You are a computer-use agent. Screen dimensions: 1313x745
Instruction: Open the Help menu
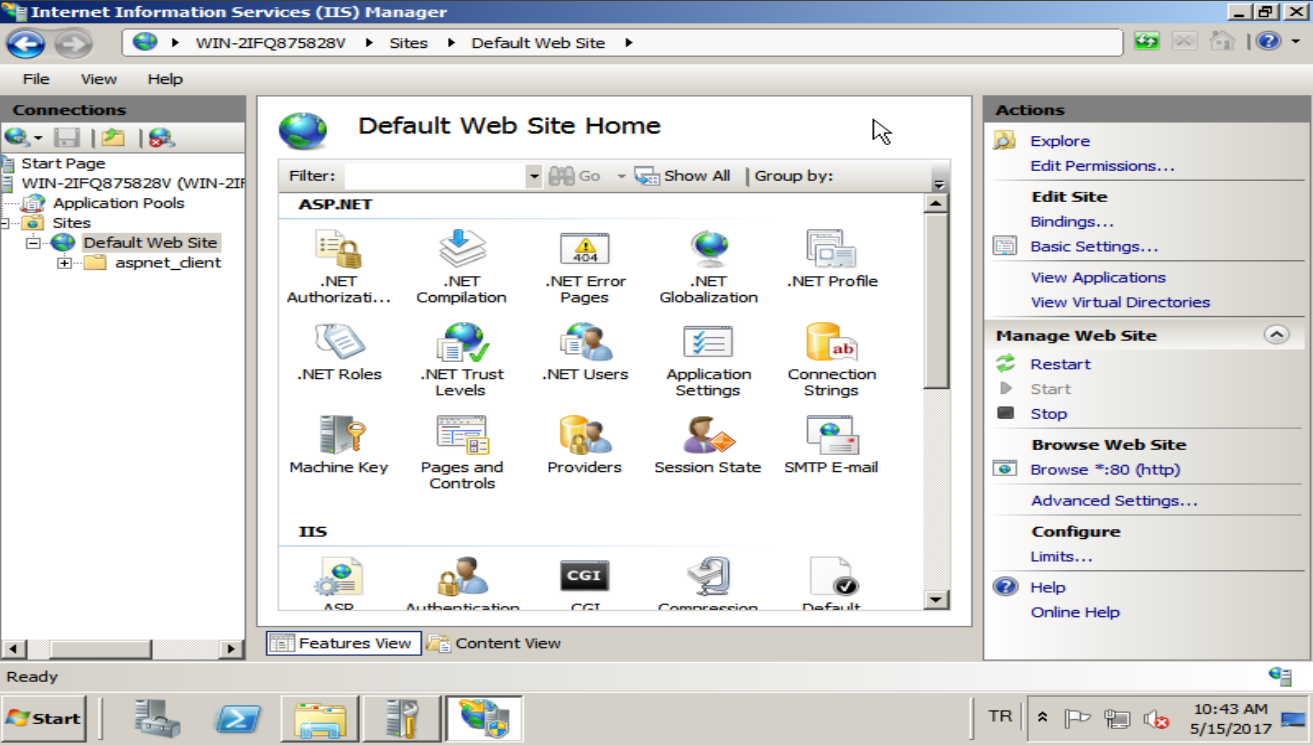[x=165, y=79]
